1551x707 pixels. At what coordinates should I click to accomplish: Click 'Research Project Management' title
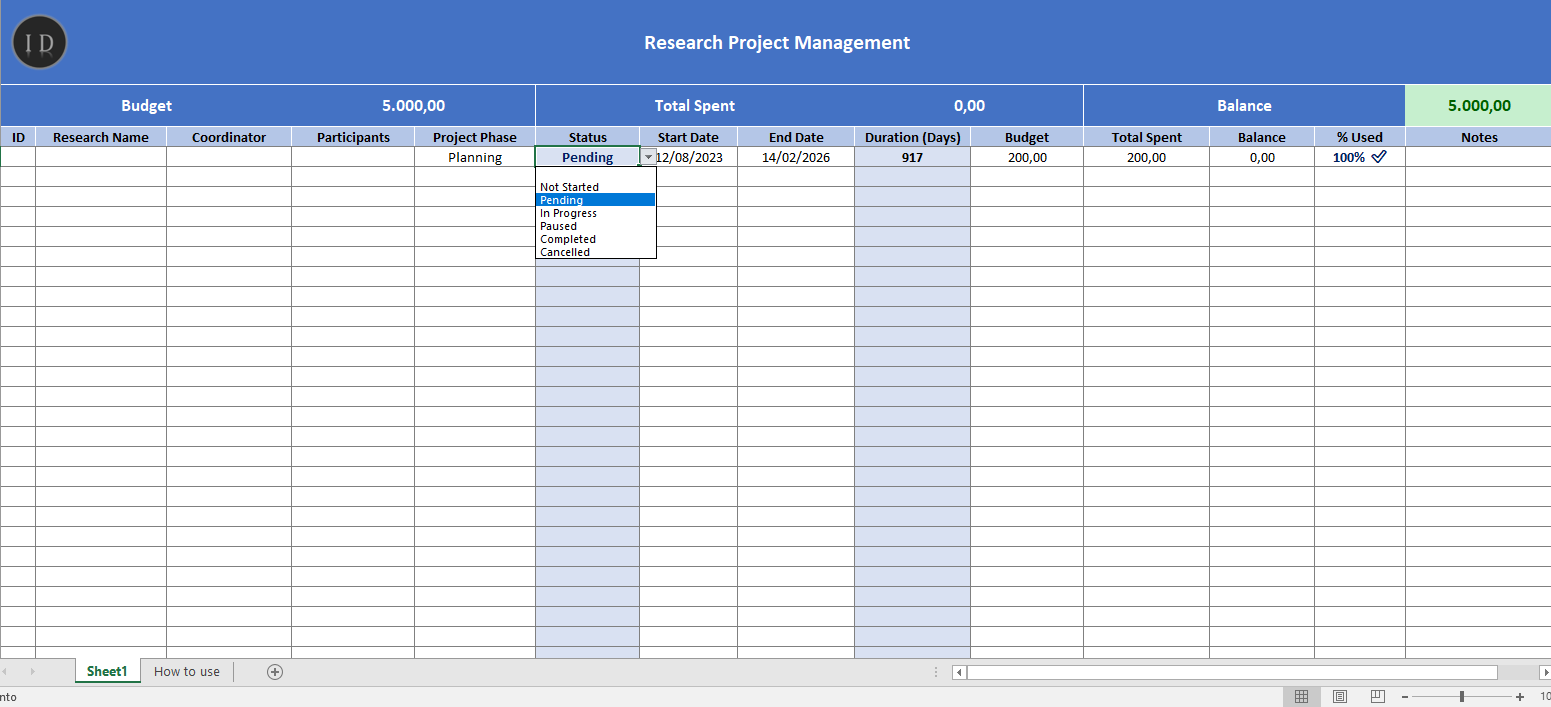[777, 43]
